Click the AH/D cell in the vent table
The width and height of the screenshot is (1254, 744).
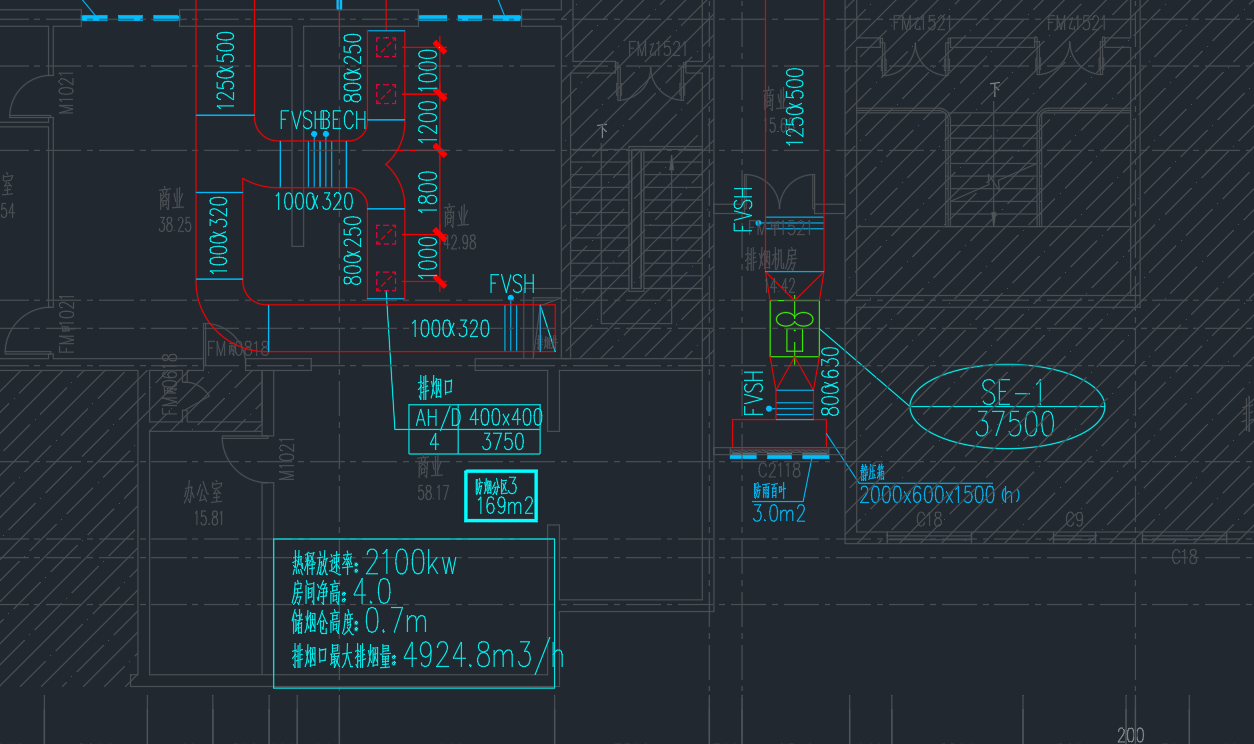tap(436, 418)
